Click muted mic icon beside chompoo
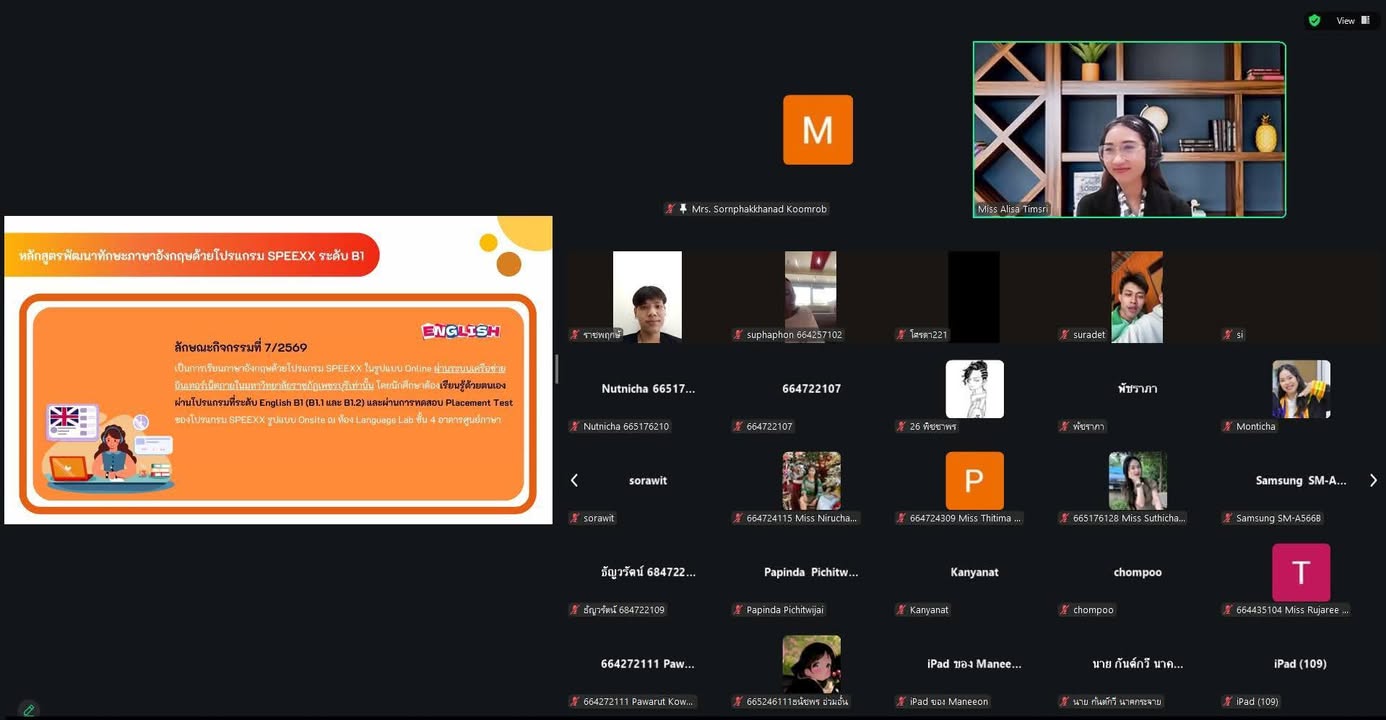This screenshot has width=1386, height=720. [1065, 610]
